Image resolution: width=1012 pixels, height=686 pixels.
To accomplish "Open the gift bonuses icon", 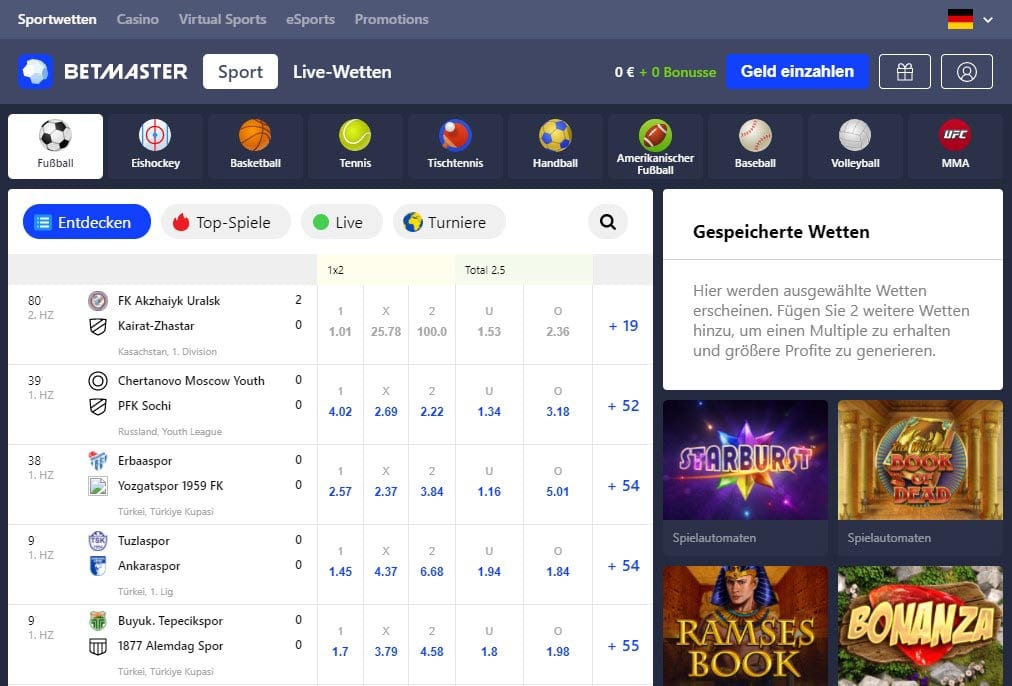I will (x=904, y=72).
